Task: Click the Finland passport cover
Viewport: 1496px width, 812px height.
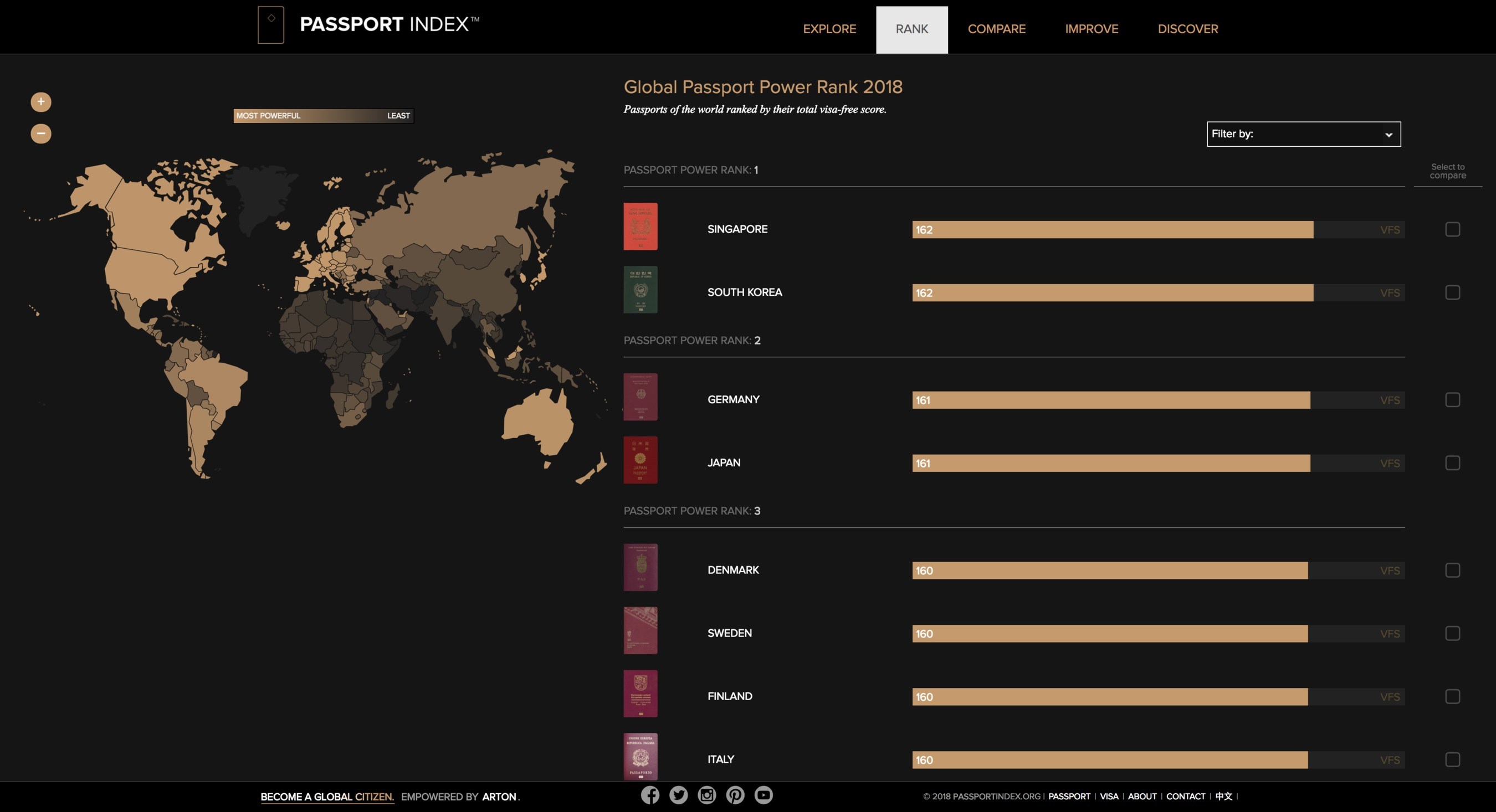Action: point(641,694)
